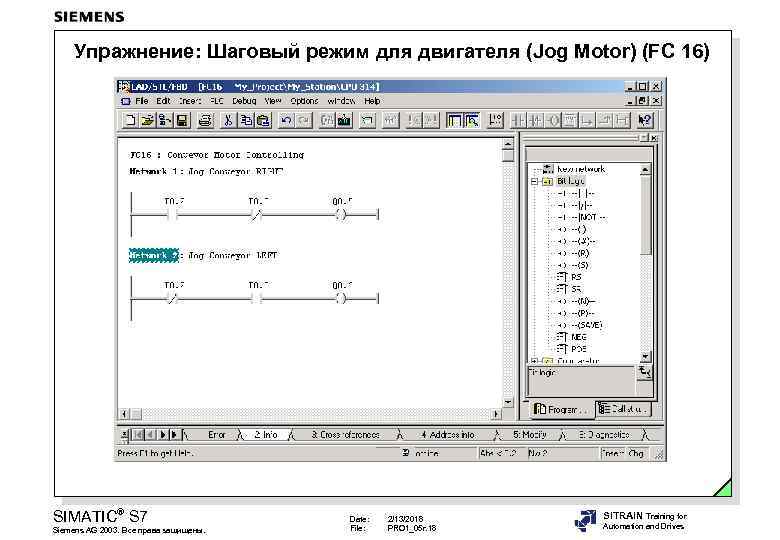
Task: Click the Paste clipboard icon
Action: coord(263,120)
